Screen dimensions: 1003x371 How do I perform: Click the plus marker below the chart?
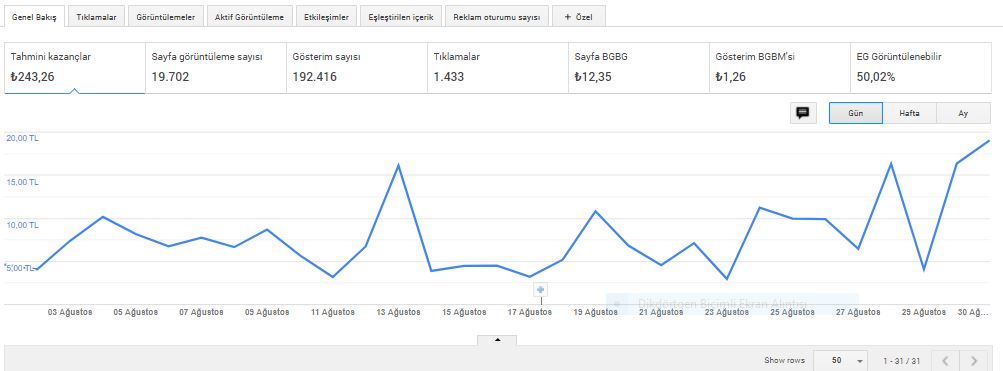pyautogui.click(x=541, y=290)
